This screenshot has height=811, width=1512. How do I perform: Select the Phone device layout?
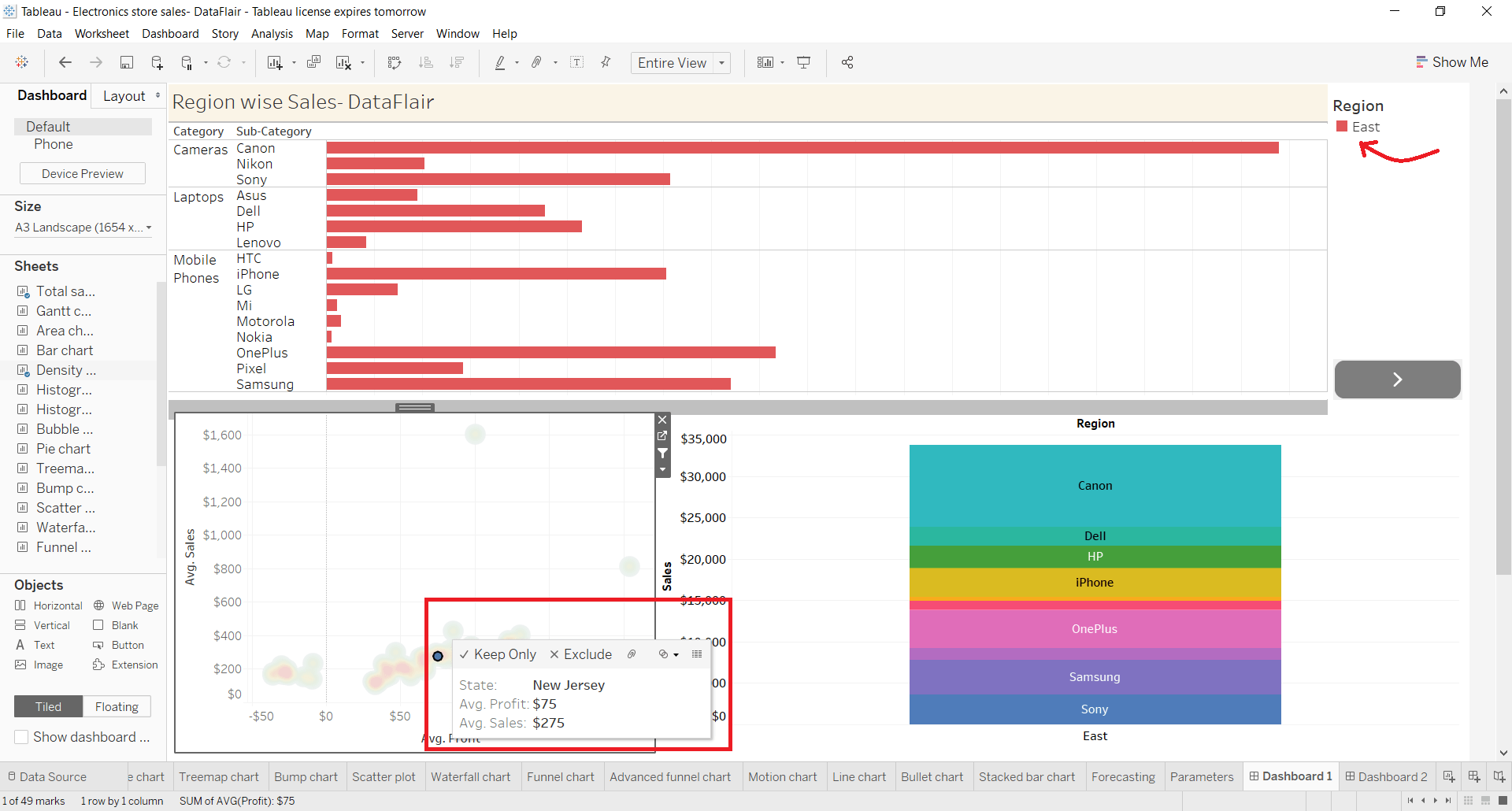(x=54, y=144)
